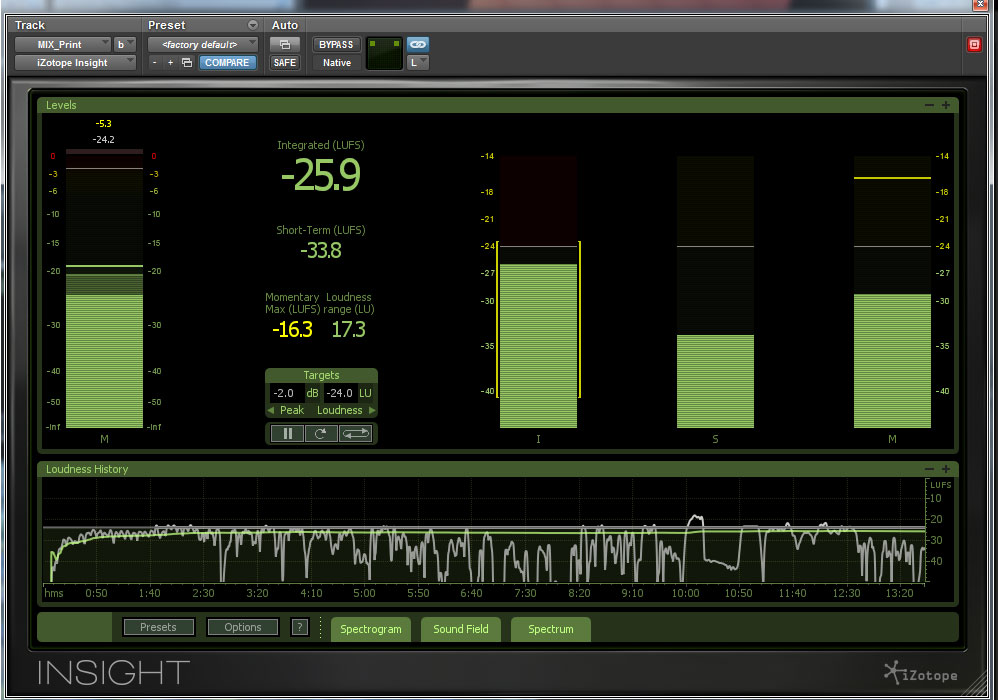
Task: Reset the loudness meters with the circular arrow
Action: [x=321, y=433]
